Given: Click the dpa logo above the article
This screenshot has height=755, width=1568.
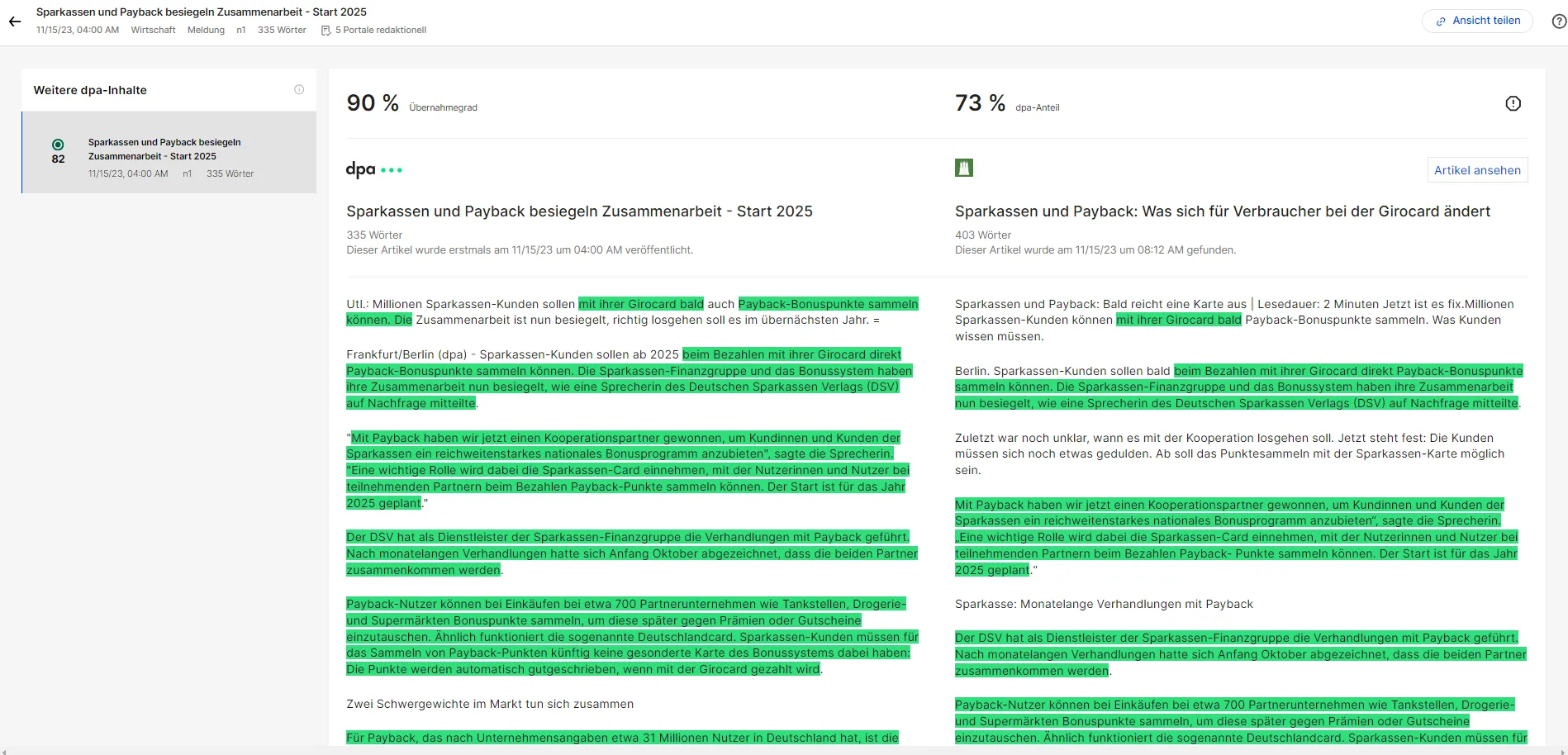Looking at the screenshot, I should (x=374, y=169).
